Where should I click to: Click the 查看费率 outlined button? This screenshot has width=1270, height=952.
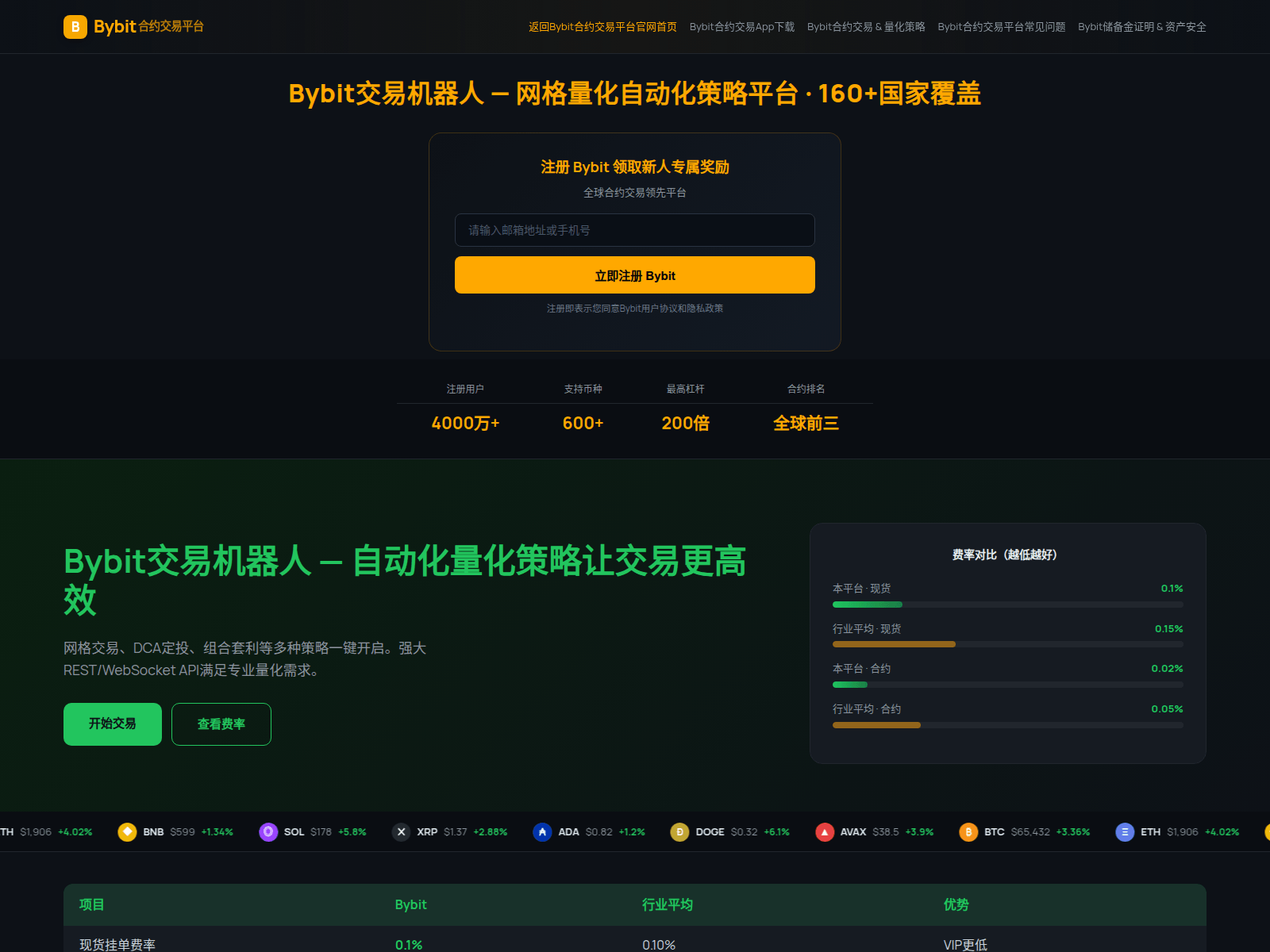(221, 724)
